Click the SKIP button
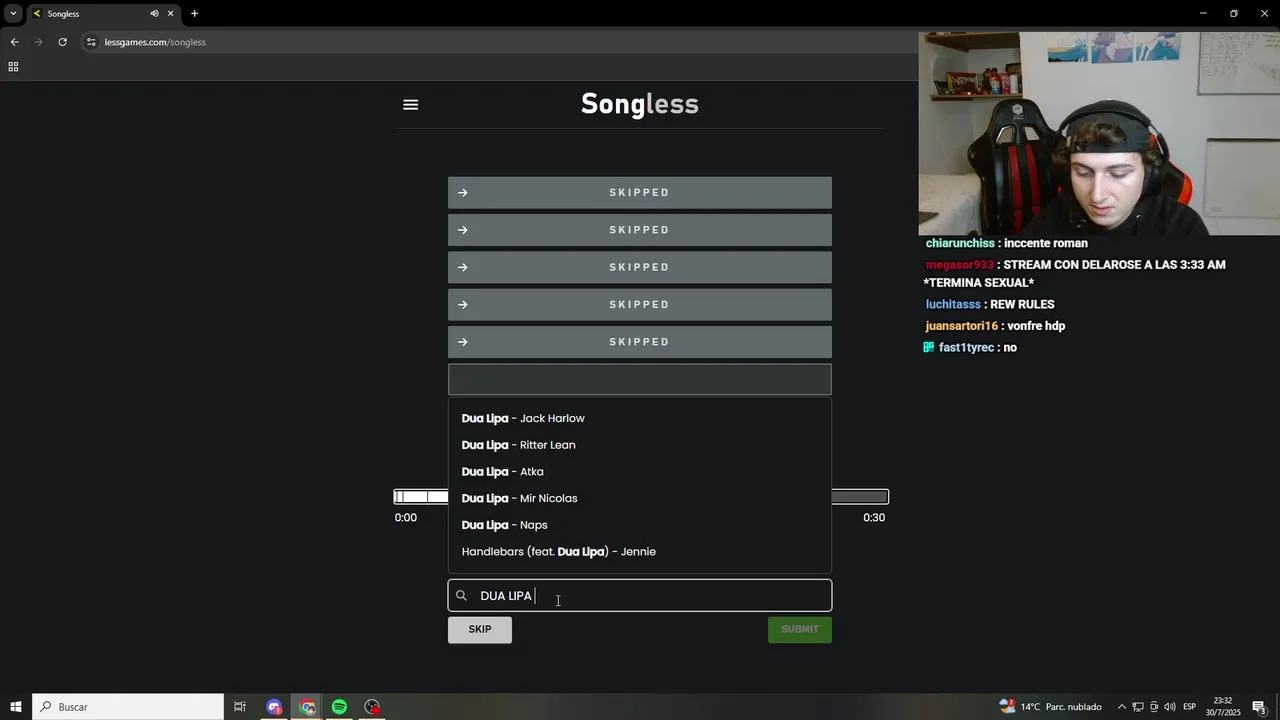This screenshot has height=720, width=1280. [x=480, y=630]
